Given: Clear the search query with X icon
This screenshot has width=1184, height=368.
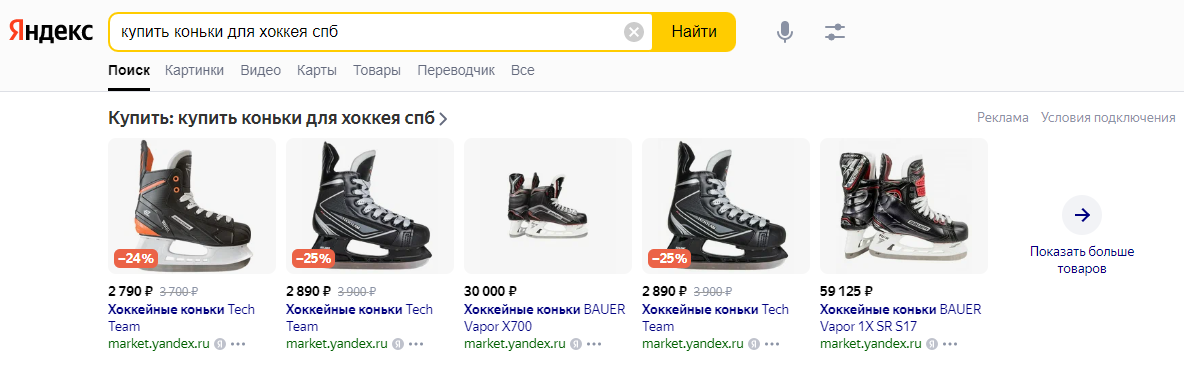Looking at the screenshot, I should click(x=634, y=32).
